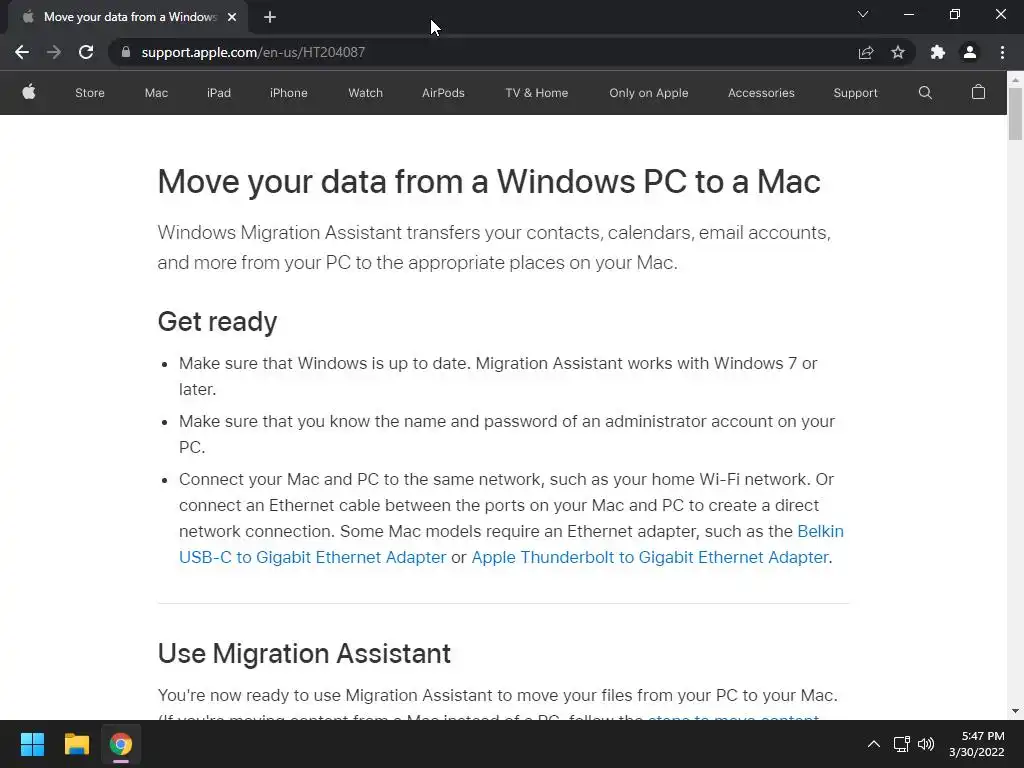Open the Chrome profile avatar icon

[970, 52]
